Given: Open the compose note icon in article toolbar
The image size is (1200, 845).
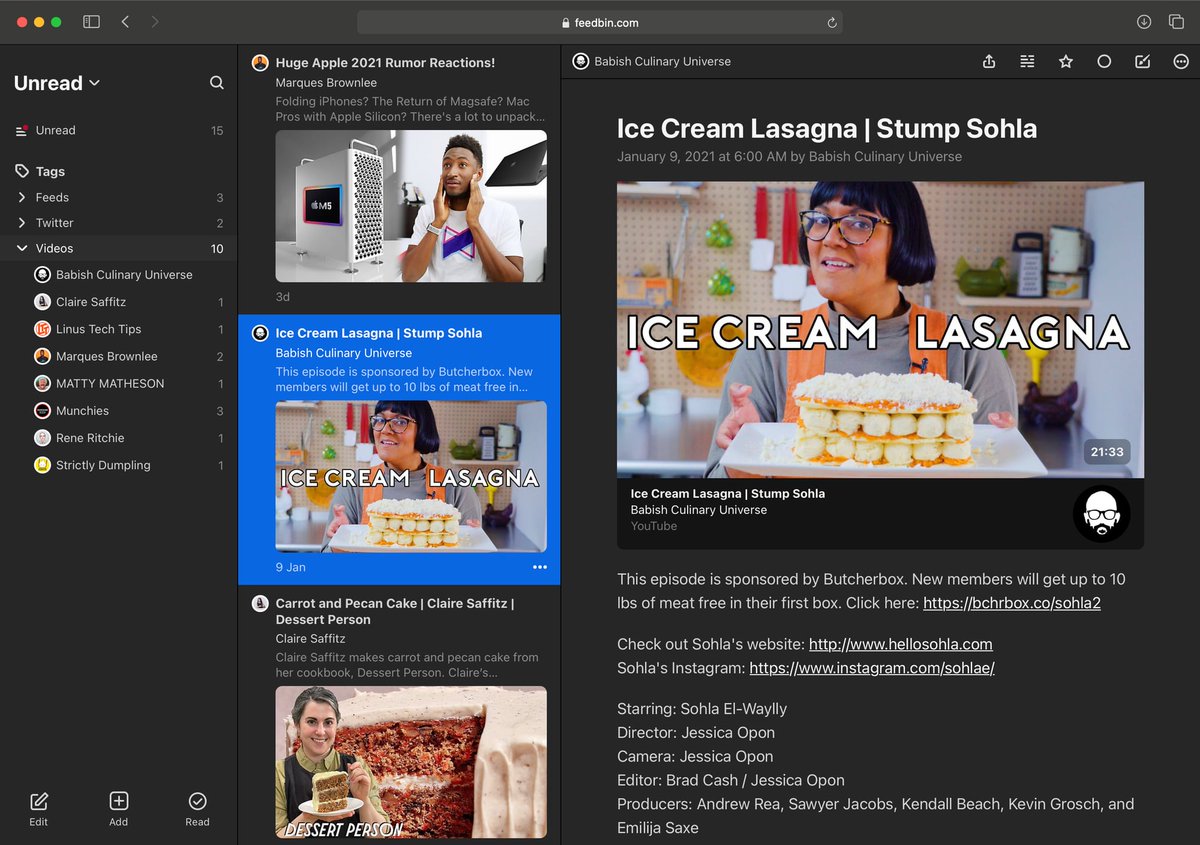Looking at the screenshot, I should pos(1142,61).
